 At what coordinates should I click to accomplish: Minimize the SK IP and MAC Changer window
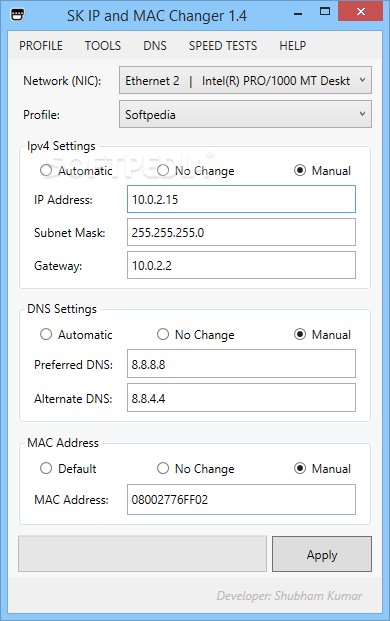pyautogui.click(x=298, y=14)
